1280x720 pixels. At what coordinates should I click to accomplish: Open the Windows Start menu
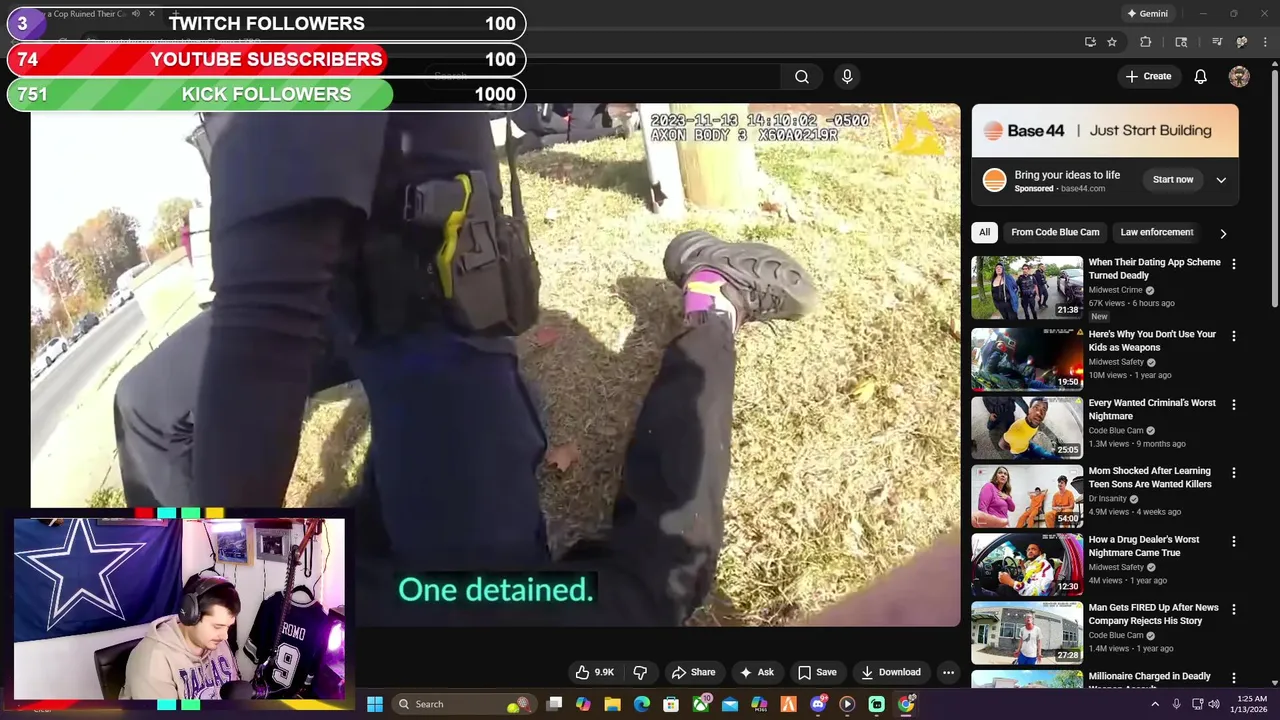375,704
